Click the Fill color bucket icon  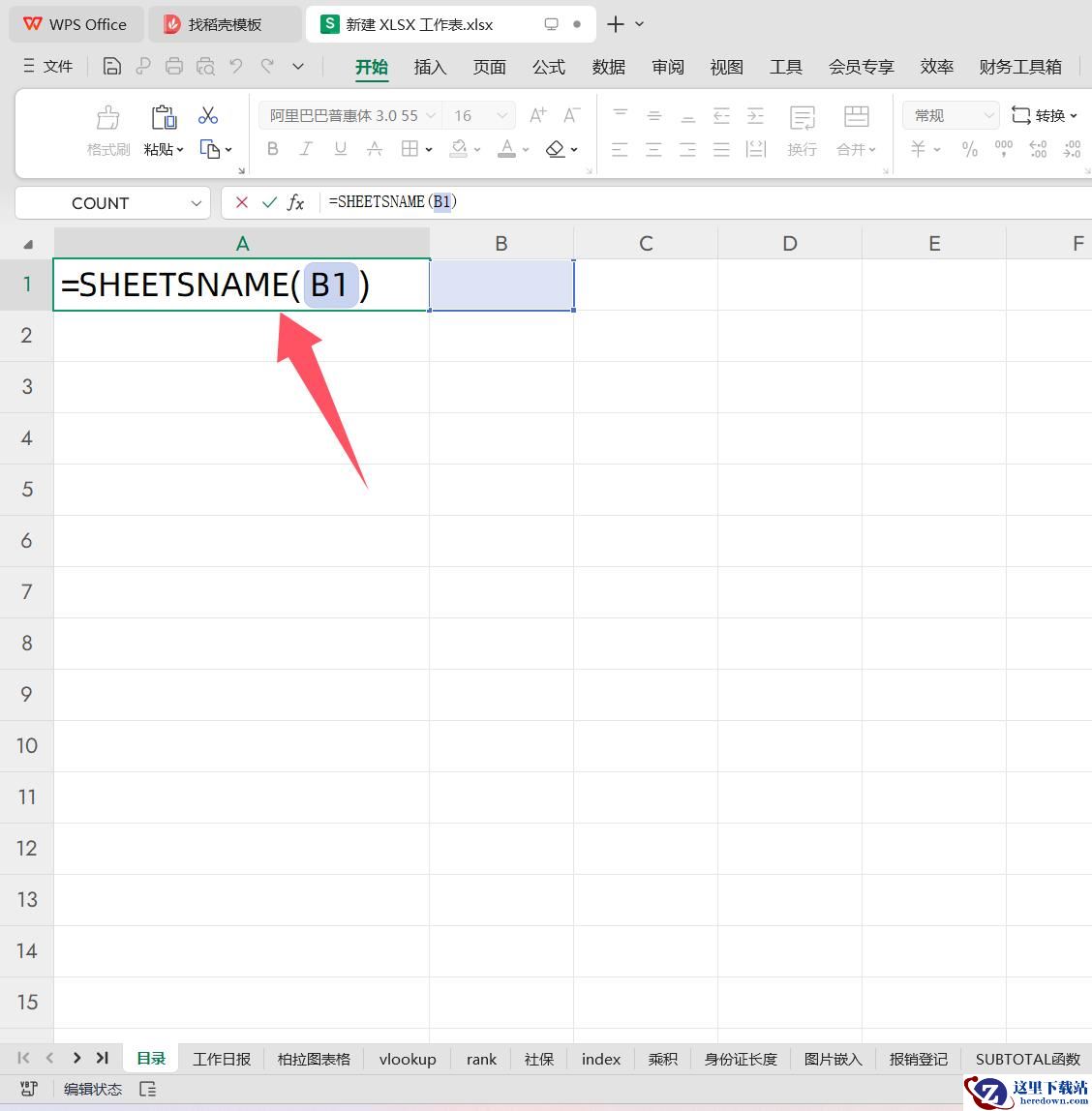459,149
